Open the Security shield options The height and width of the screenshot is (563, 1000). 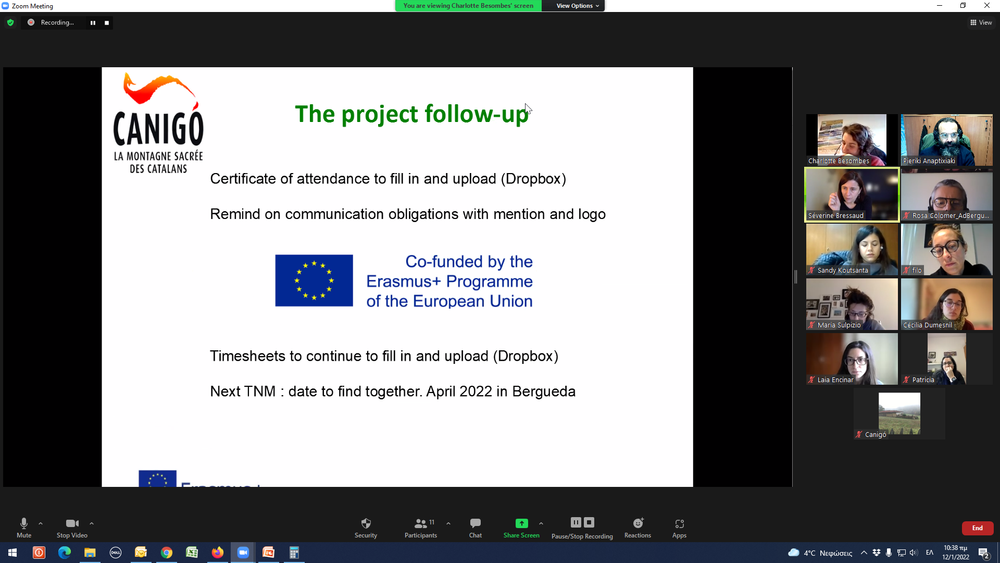366,526
